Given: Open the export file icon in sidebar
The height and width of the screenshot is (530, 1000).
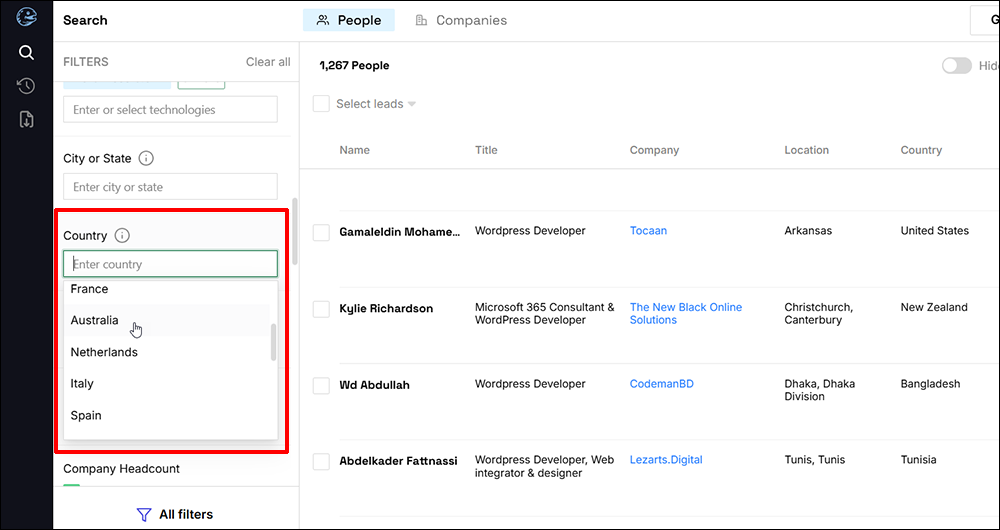Looking at the screenshot, I should pyautogui.click(x=26, y=120).
